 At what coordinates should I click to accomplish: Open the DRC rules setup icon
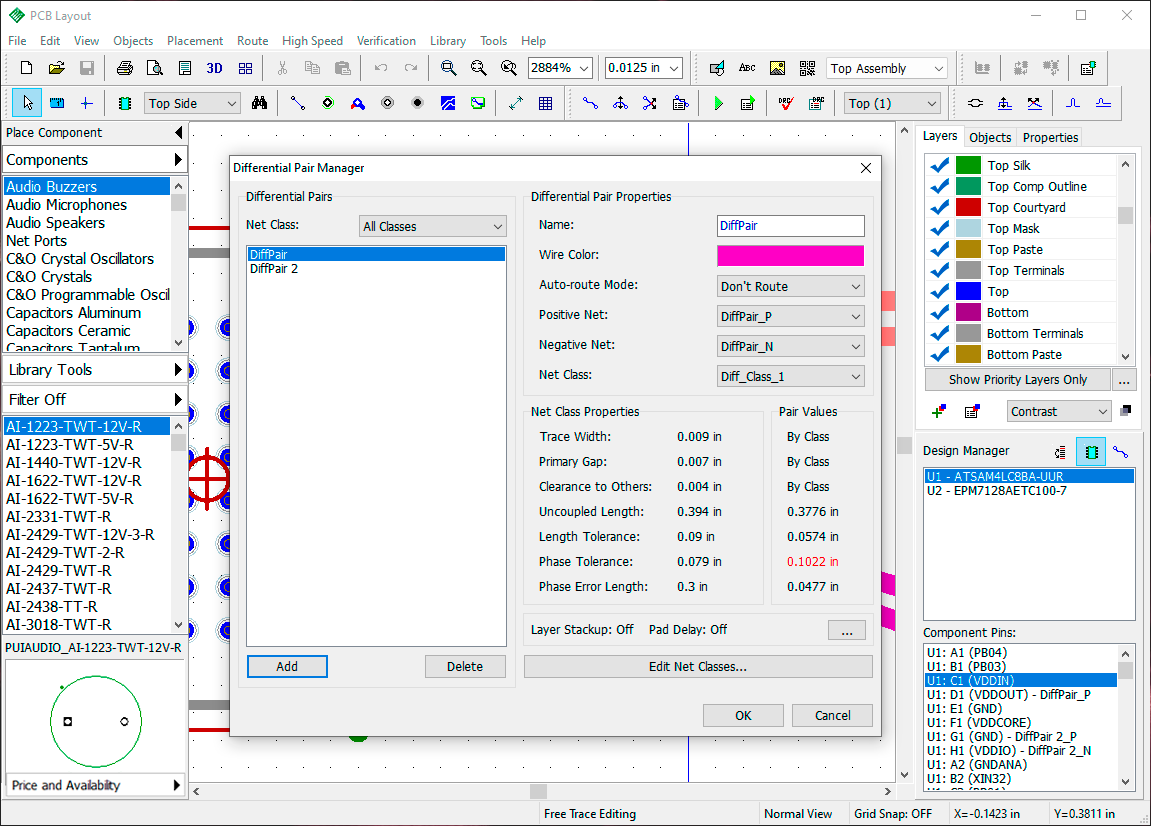click(816, 104)
